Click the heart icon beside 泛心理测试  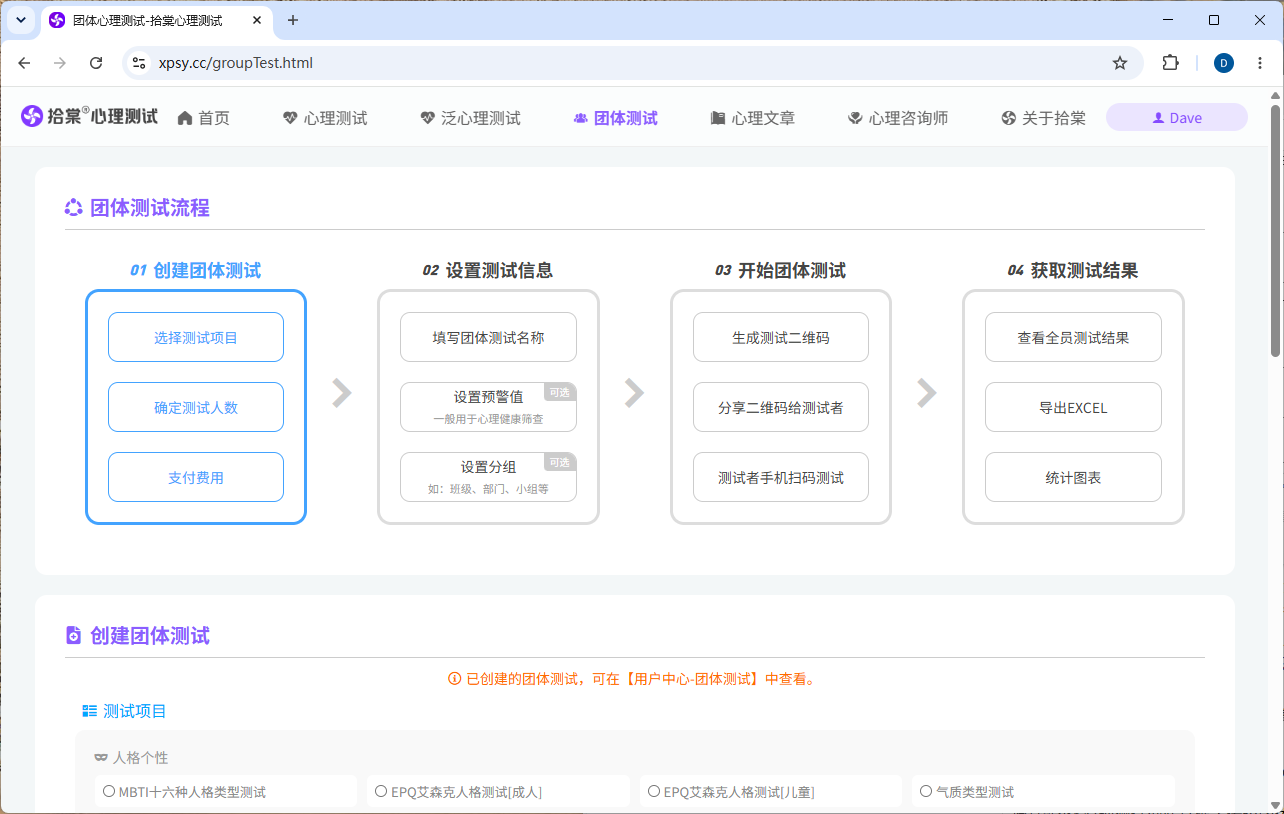427,118
